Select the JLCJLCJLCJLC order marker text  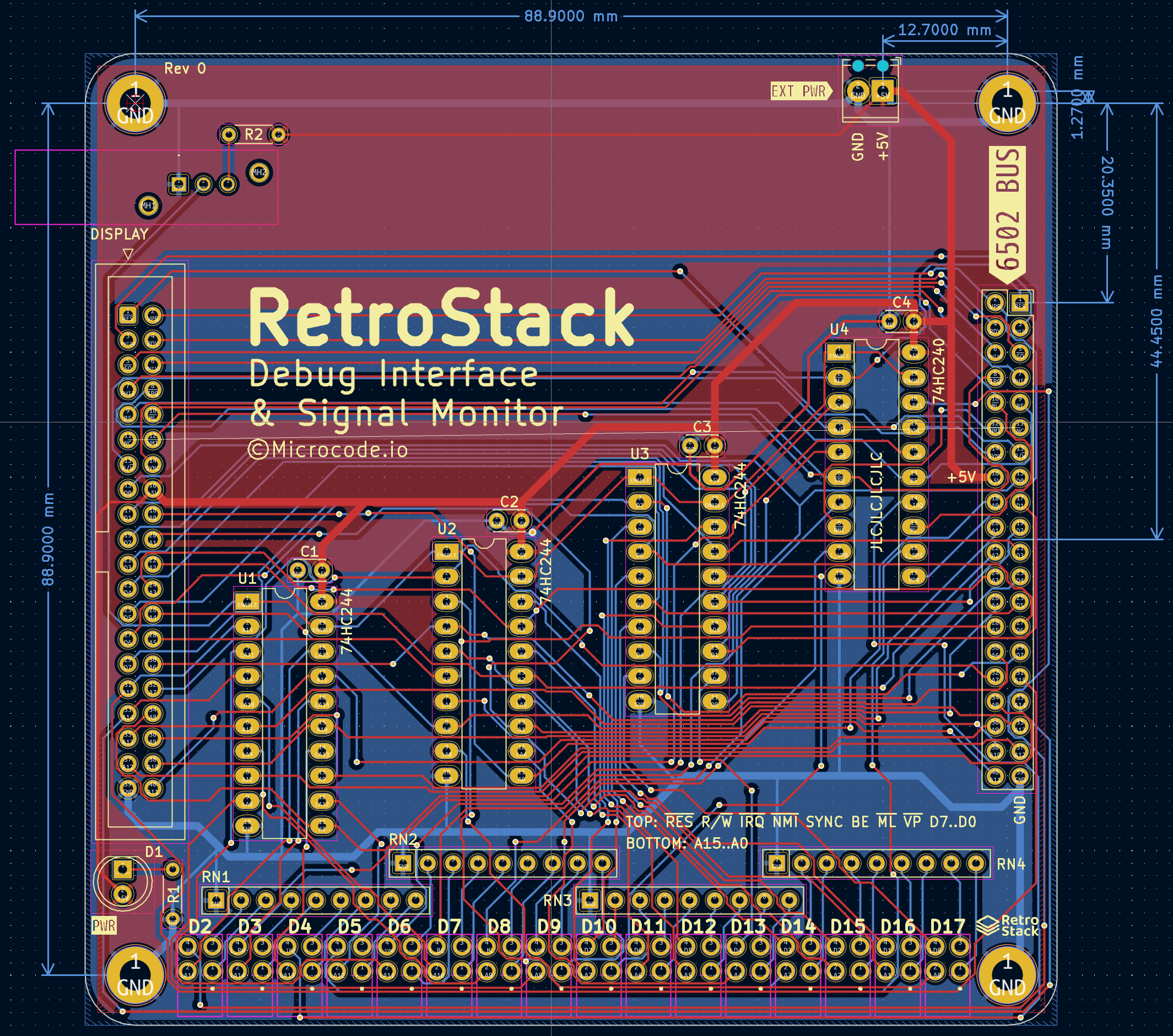click(x=877, y=502)
